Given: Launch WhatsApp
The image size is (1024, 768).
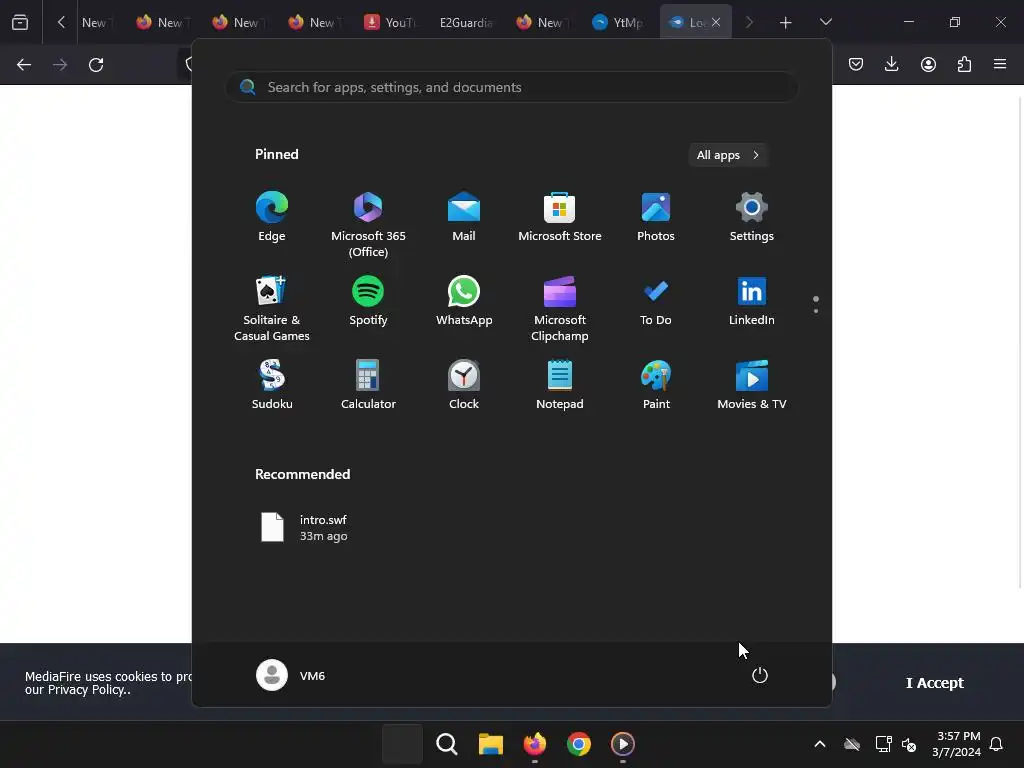Looking at the screenshot, I should click(464, 301).
